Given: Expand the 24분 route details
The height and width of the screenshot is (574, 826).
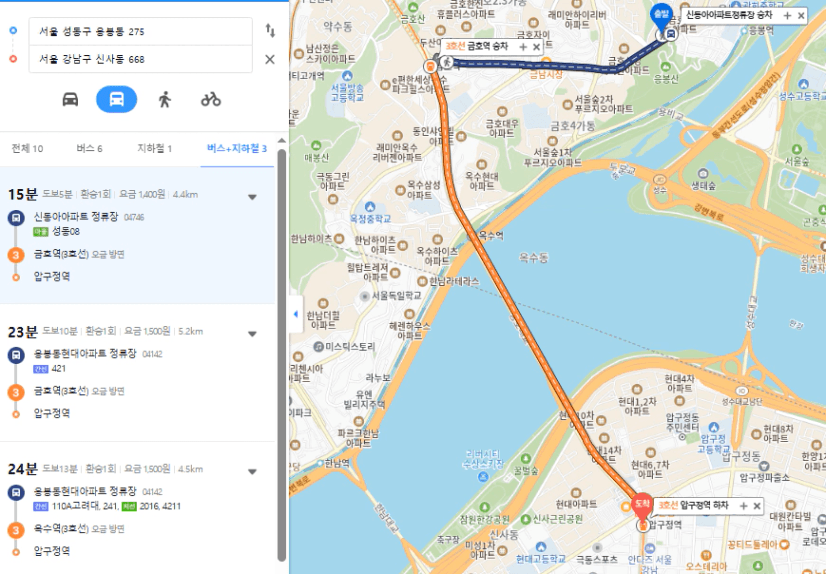Looking at the screenshot, I should 252,472.
